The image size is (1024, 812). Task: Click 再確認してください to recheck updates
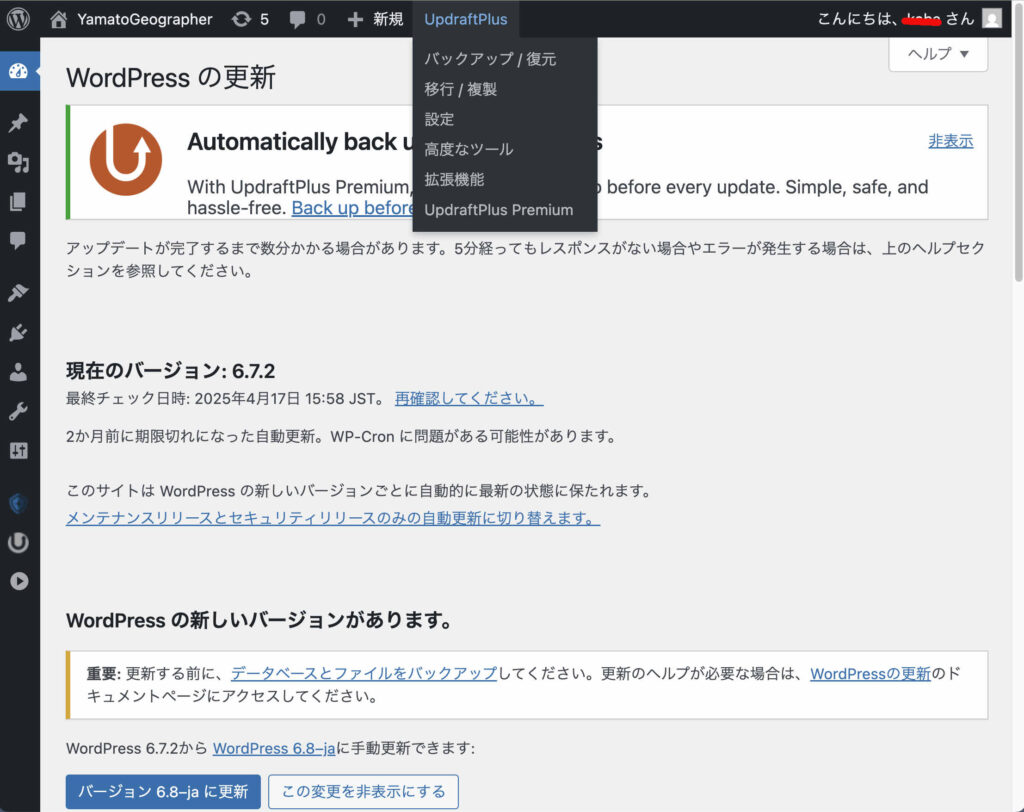tap(469, 398)
